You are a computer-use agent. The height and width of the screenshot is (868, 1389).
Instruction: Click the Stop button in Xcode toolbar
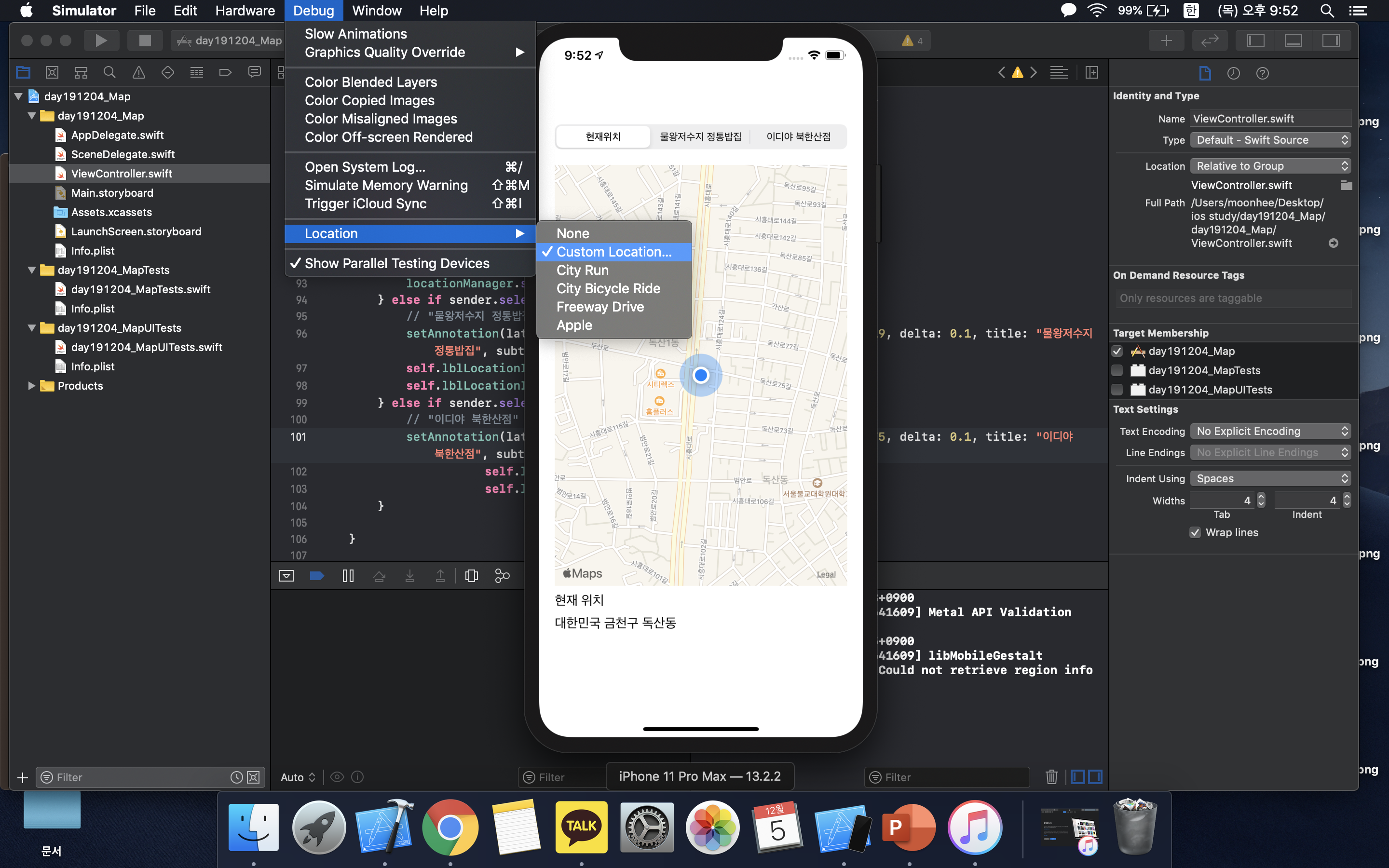coord(145,40)
